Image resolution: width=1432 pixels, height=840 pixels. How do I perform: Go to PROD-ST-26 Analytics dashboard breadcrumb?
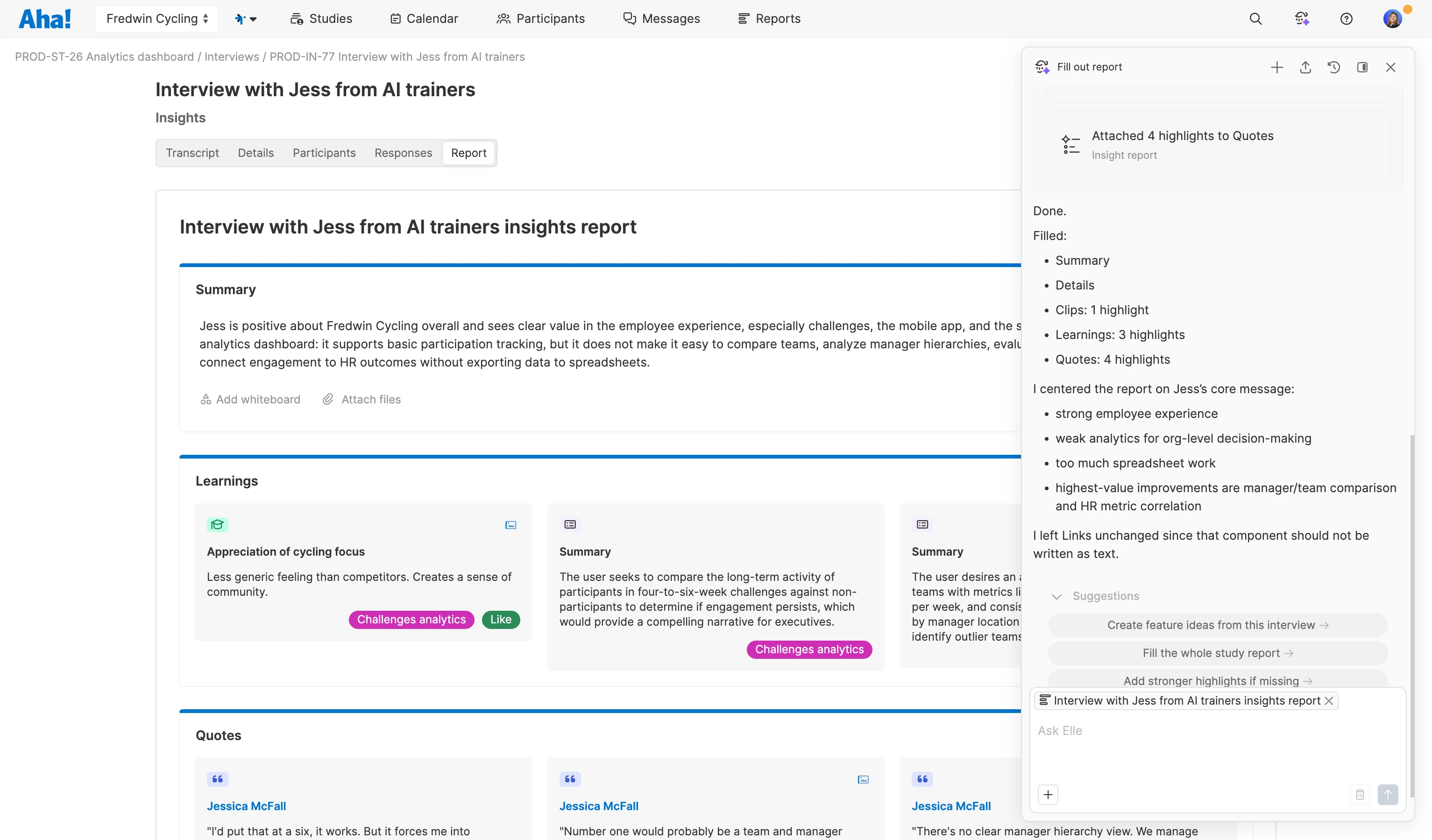104,57
